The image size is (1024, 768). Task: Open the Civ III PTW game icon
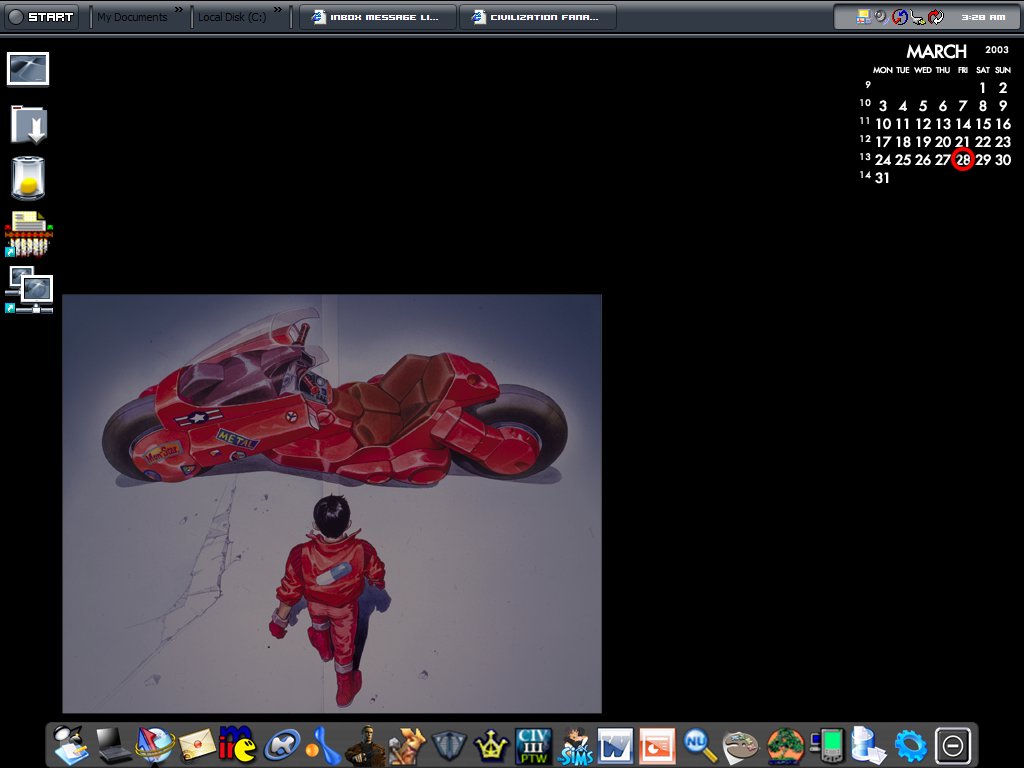tap(534, 746)
